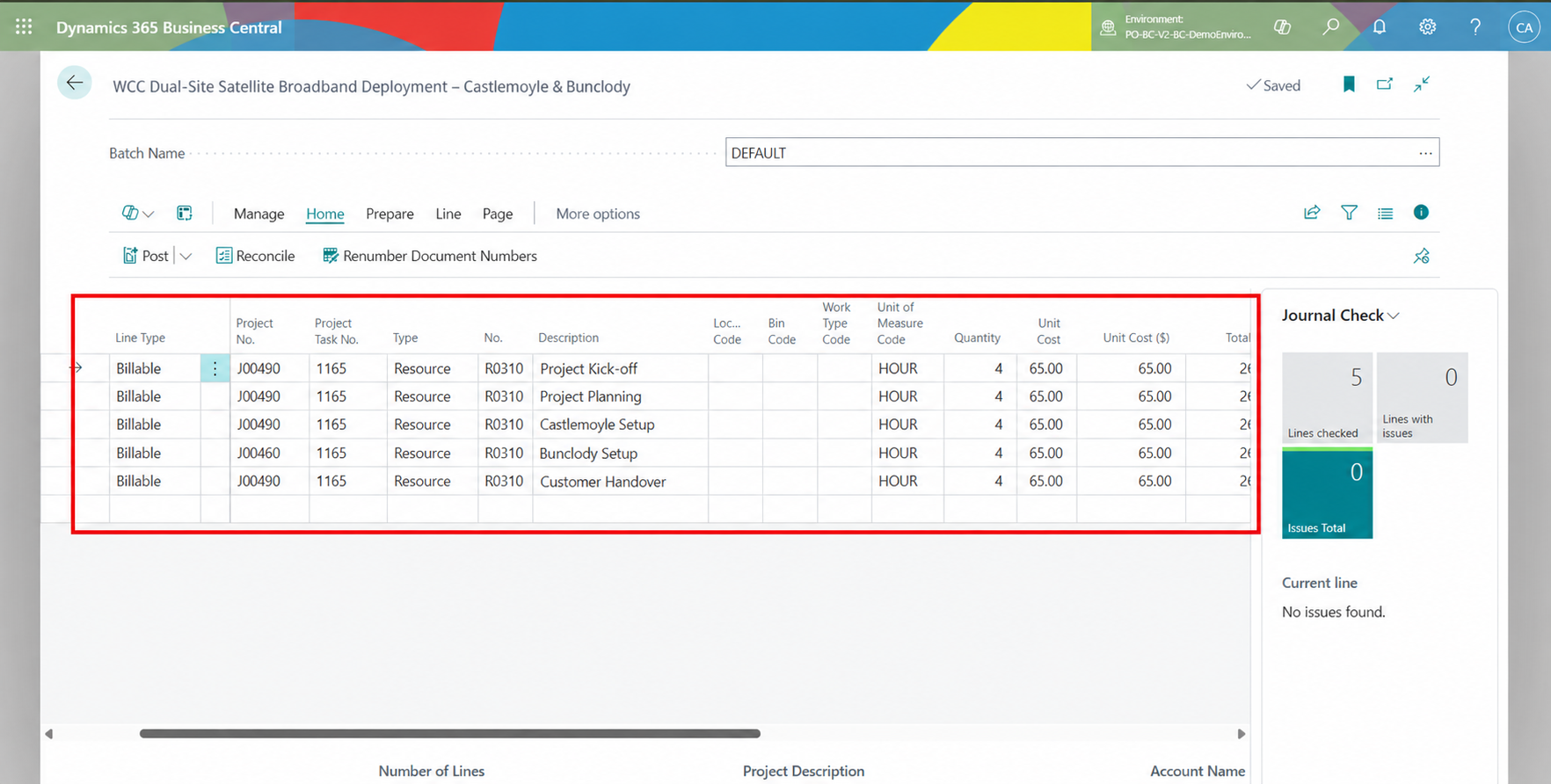
Task: Open the Line menu
Action: 448,214
